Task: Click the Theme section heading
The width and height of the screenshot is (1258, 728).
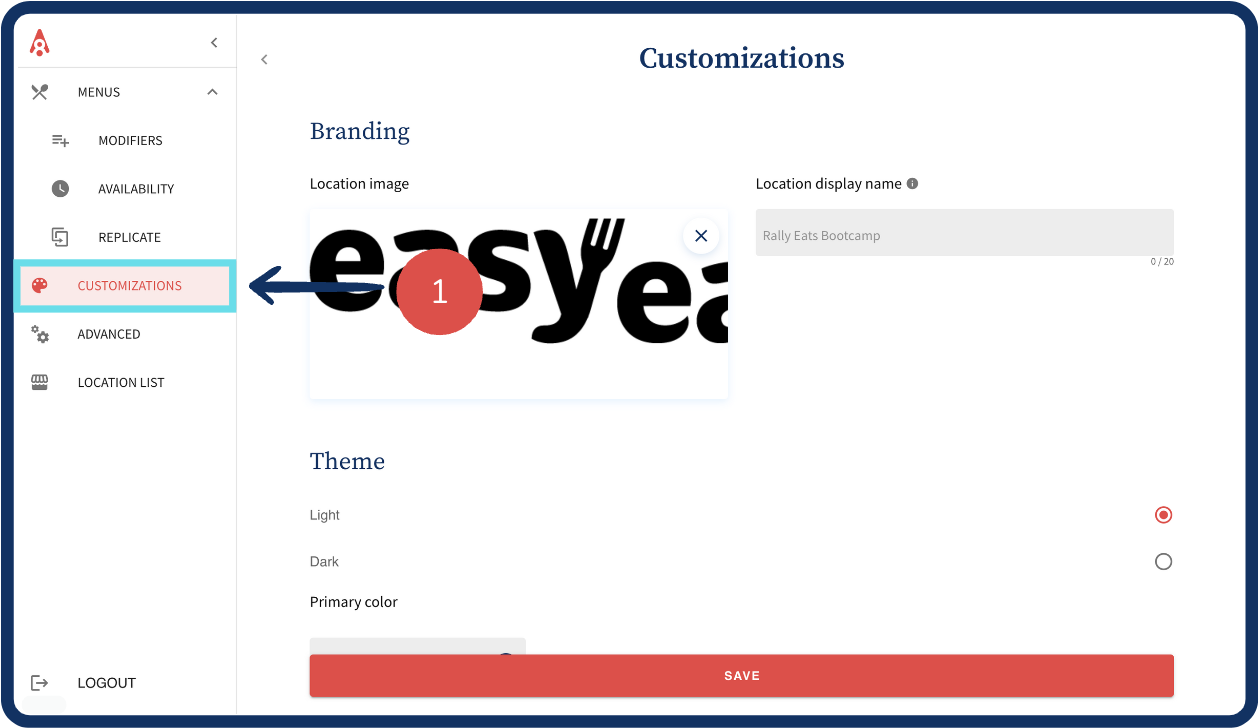Action: pos(347,461)
